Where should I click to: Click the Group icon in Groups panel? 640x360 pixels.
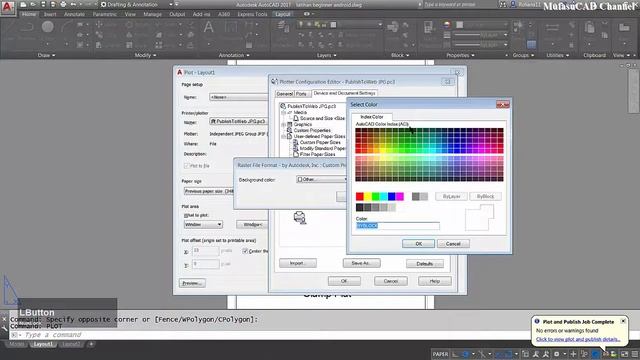point(518,26)
